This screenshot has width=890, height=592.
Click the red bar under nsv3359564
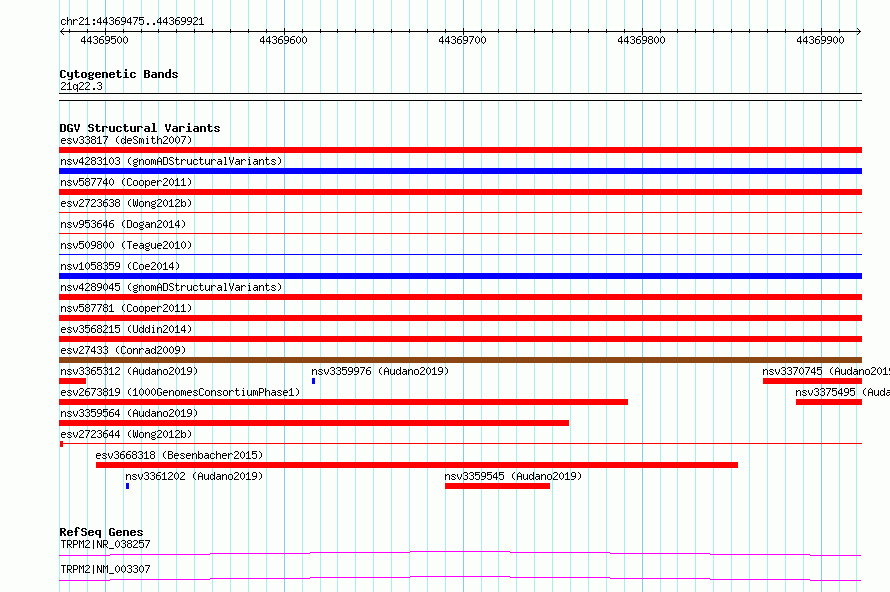pos(314,423)
